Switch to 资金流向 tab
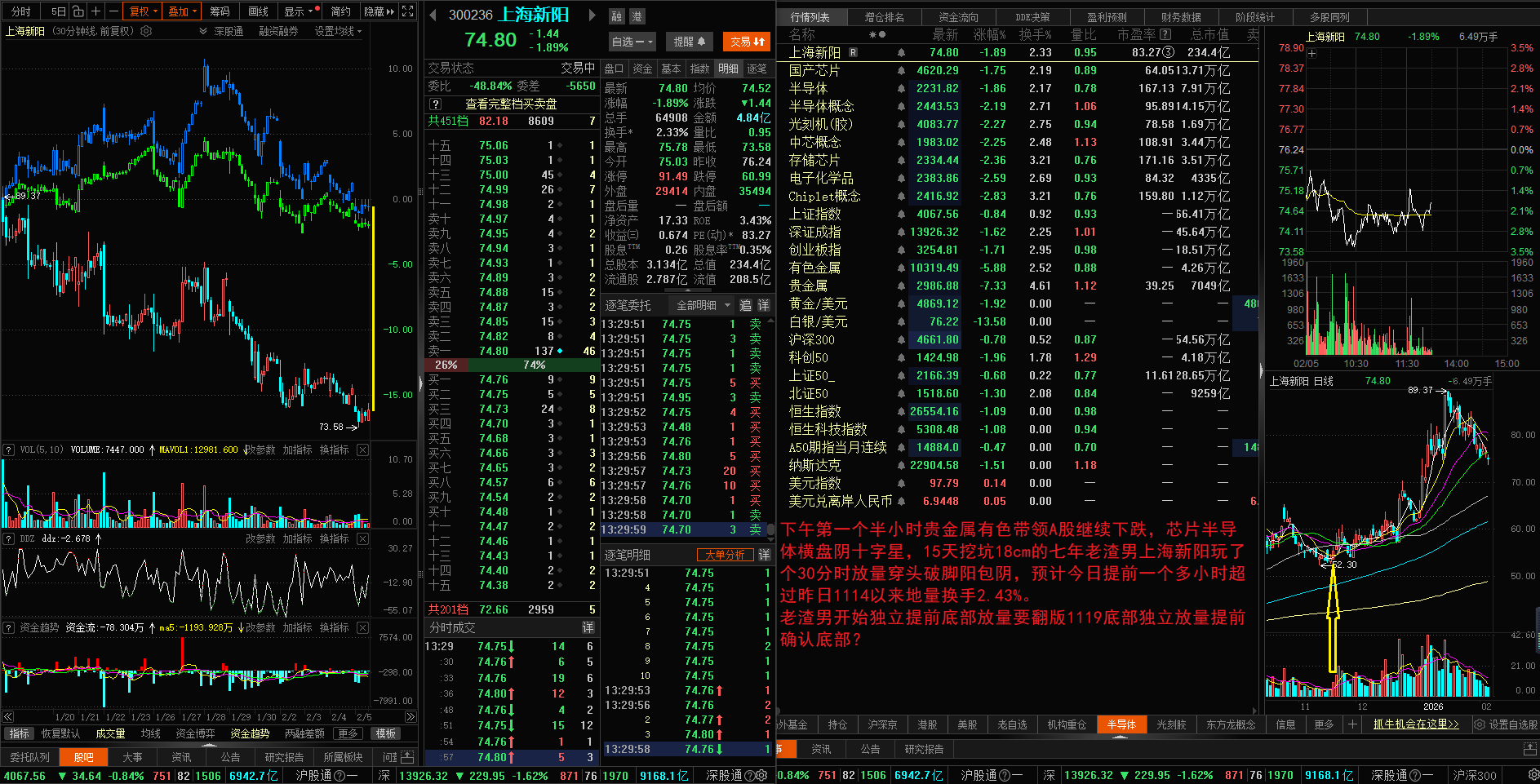 (959, 17)
